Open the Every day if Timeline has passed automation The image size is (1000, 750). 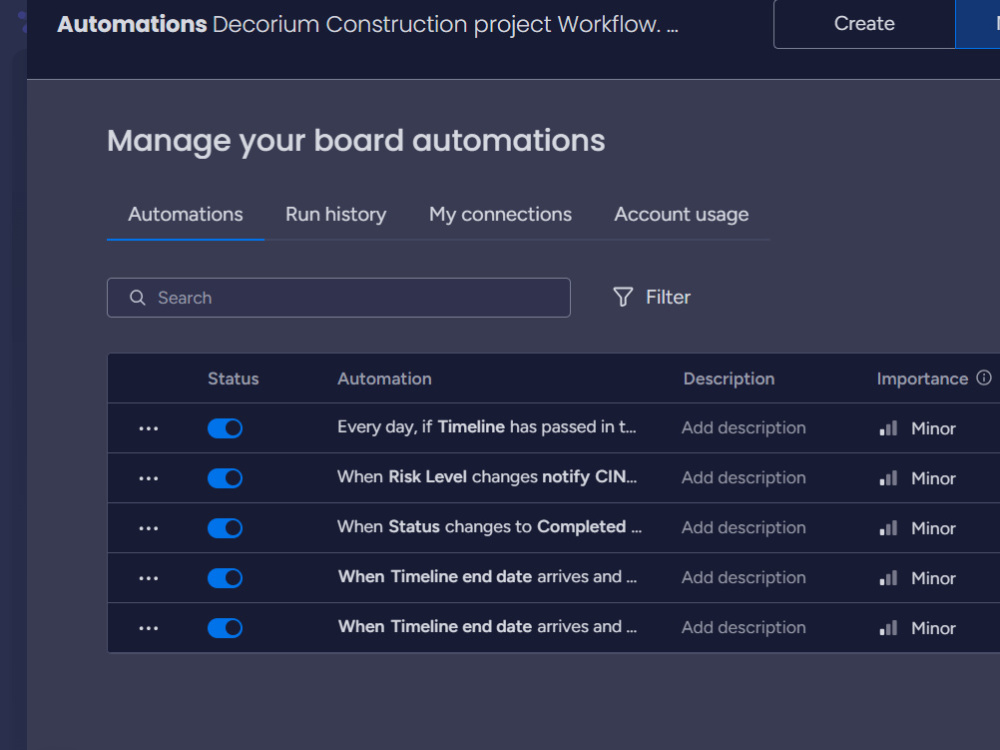pos(487,427)
